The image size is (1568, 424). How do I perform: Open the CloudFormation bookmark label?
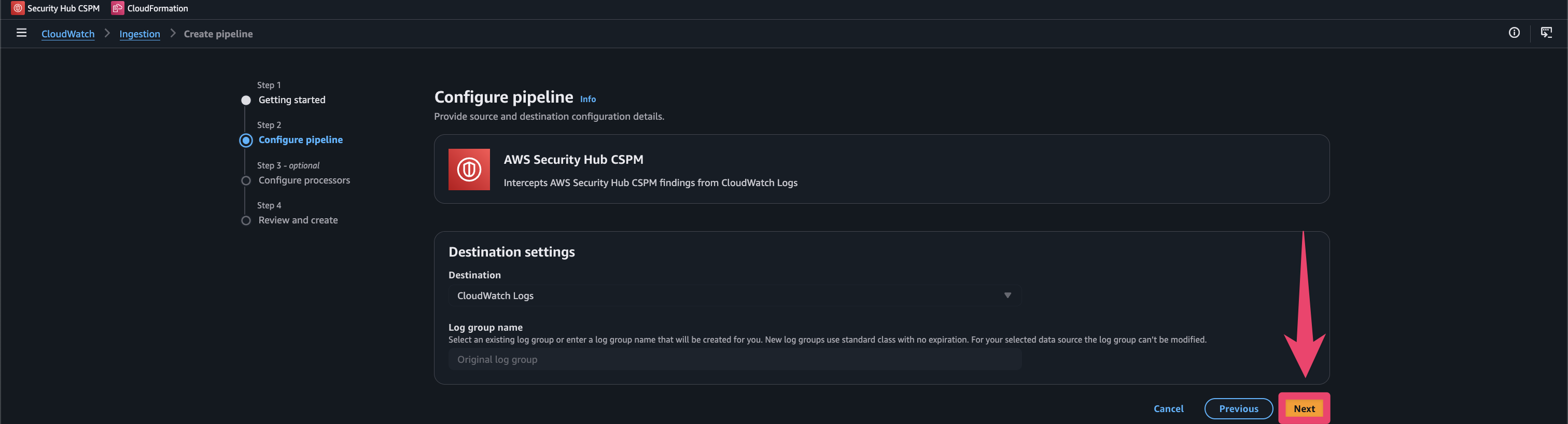point(158,8)
